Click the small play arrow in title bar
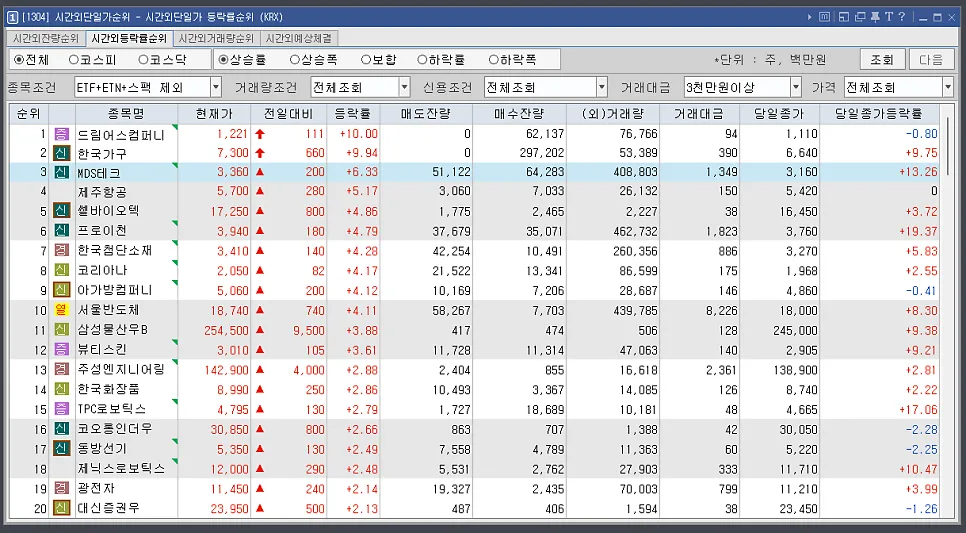966x533 pixels. 810,17
